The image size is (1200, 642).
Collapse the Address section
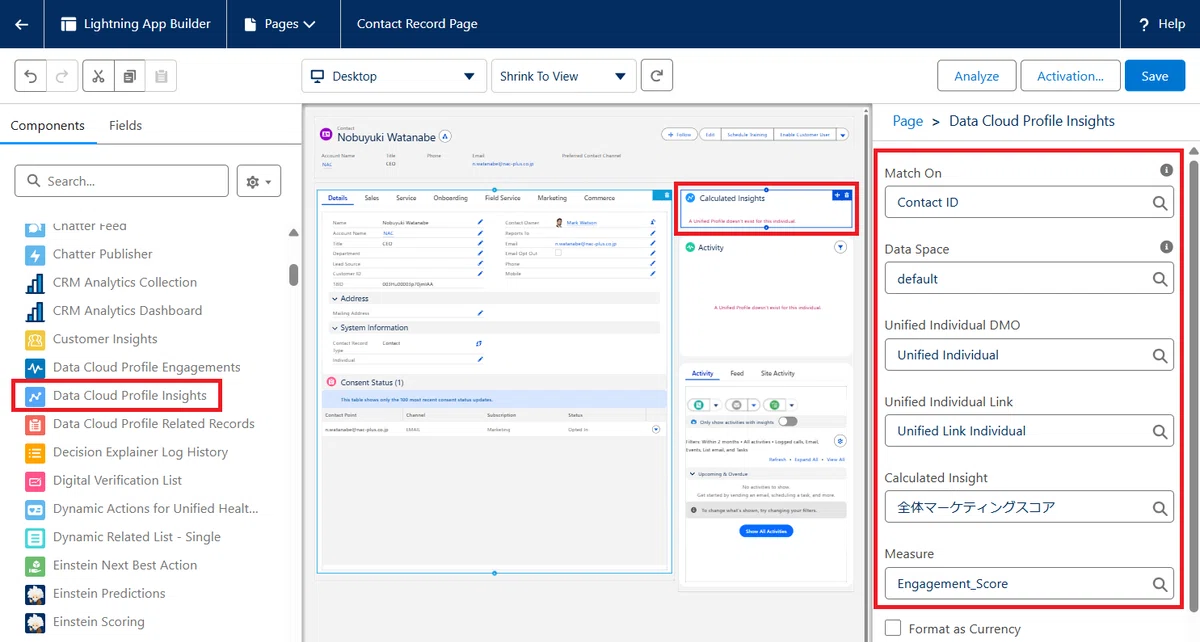(334, 298)
